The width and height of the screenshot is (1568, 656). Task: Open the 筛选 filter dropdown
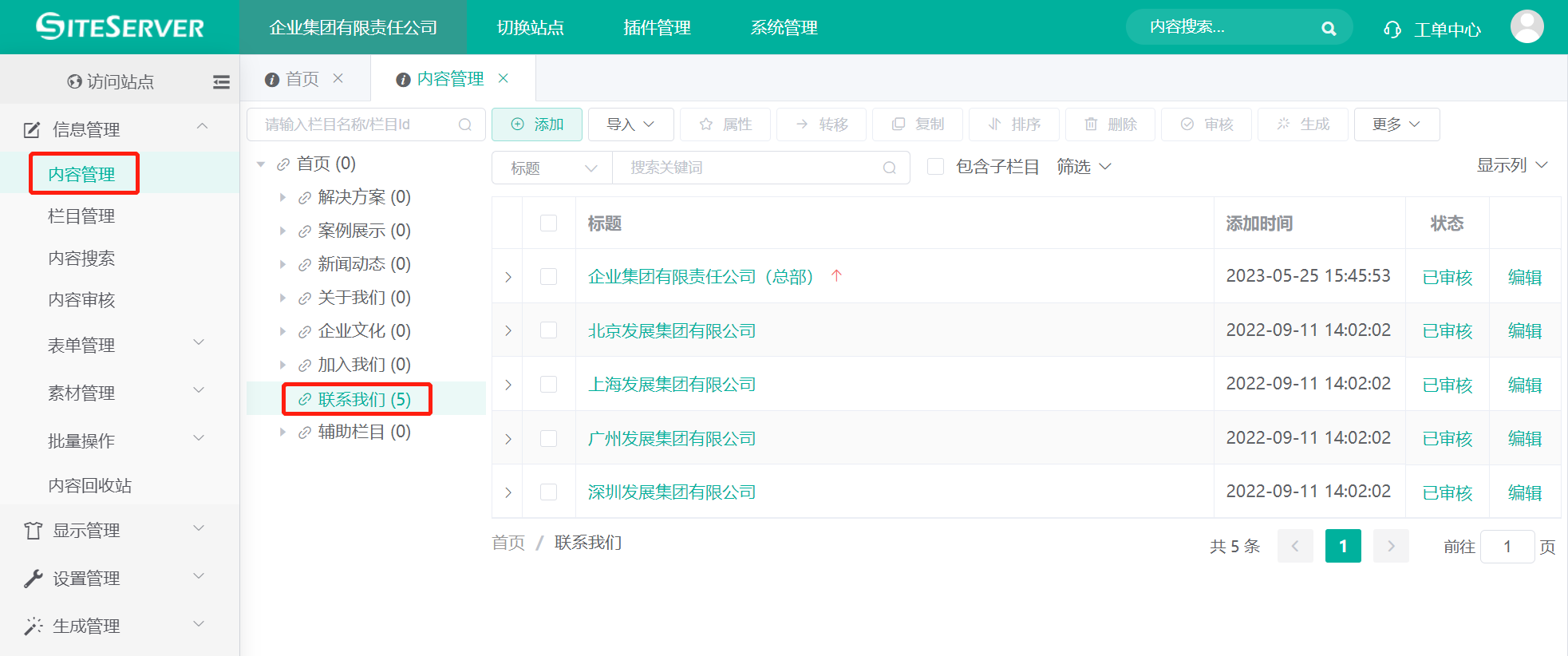1084,166
